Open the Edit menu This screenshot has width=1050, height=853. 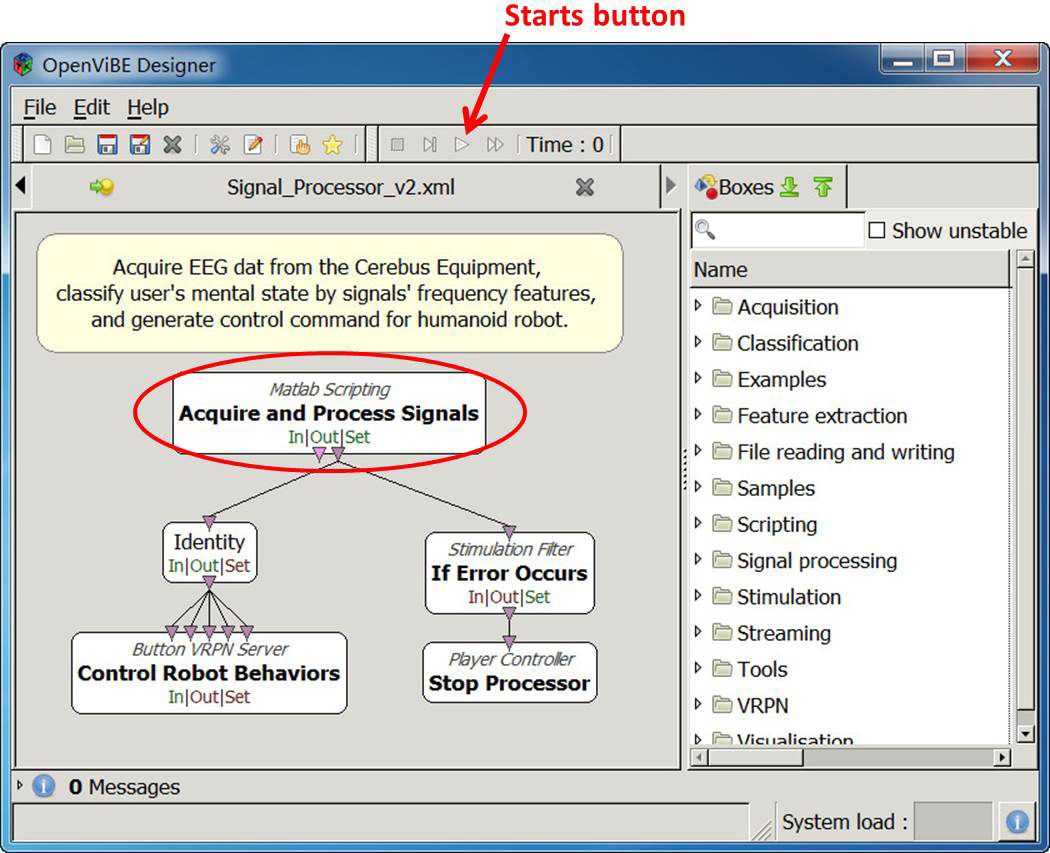[x=91, y=107]
